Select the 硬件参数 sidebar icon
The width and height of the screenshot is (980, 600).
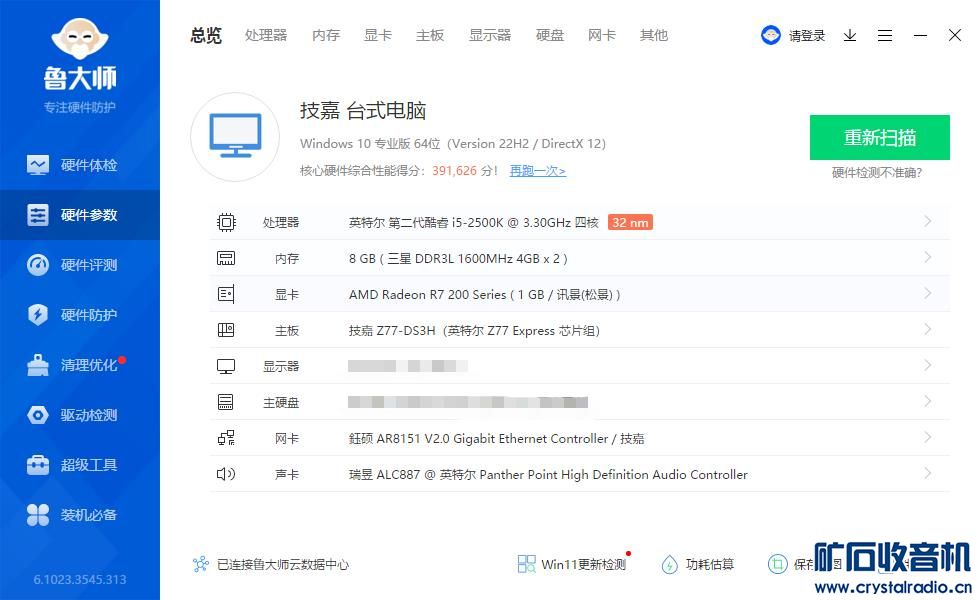(x=38, y=215)
